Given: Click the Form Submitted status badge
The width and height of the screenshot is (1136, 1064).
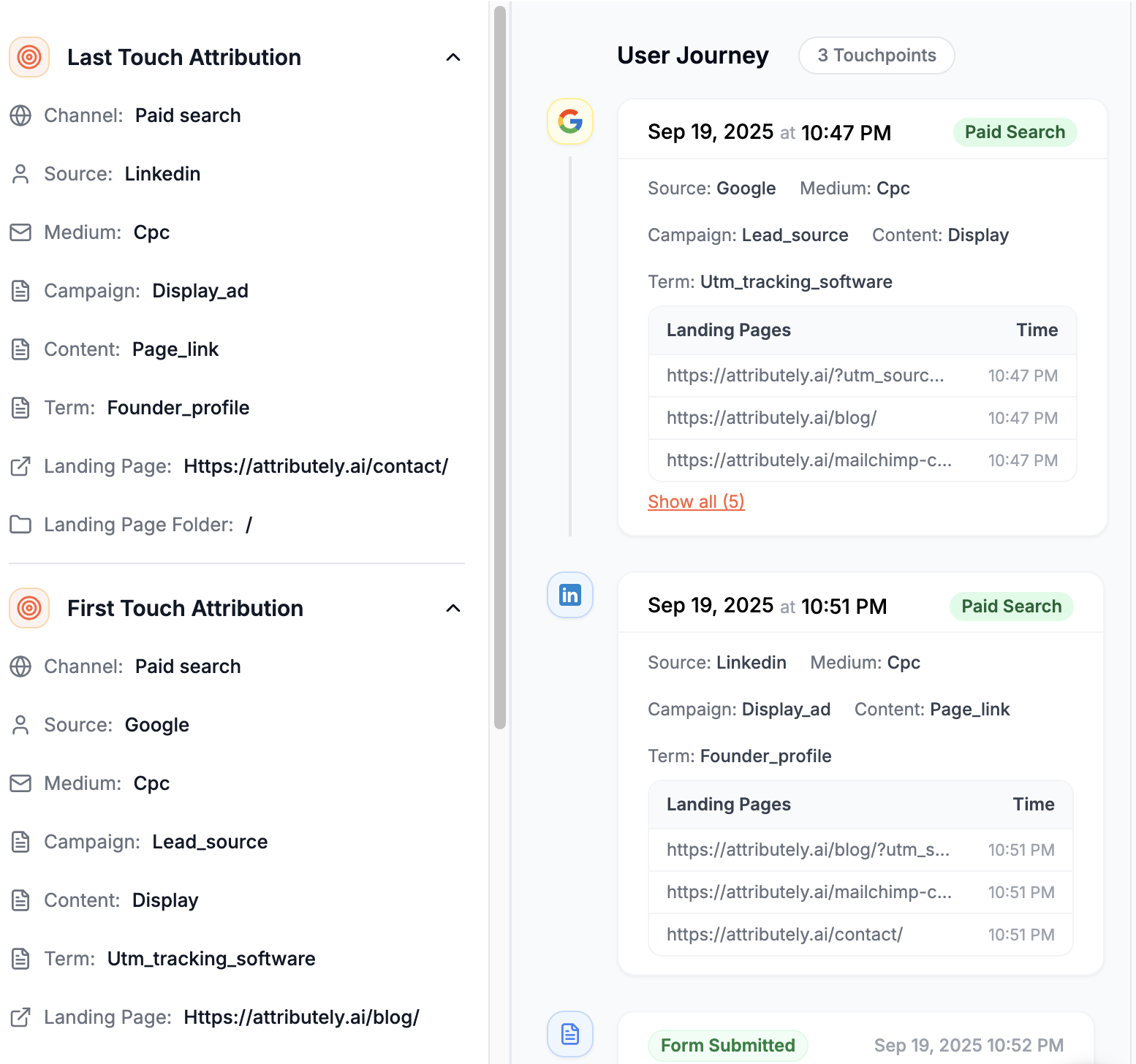Looking at the screenshot, I should [727, 1046].
